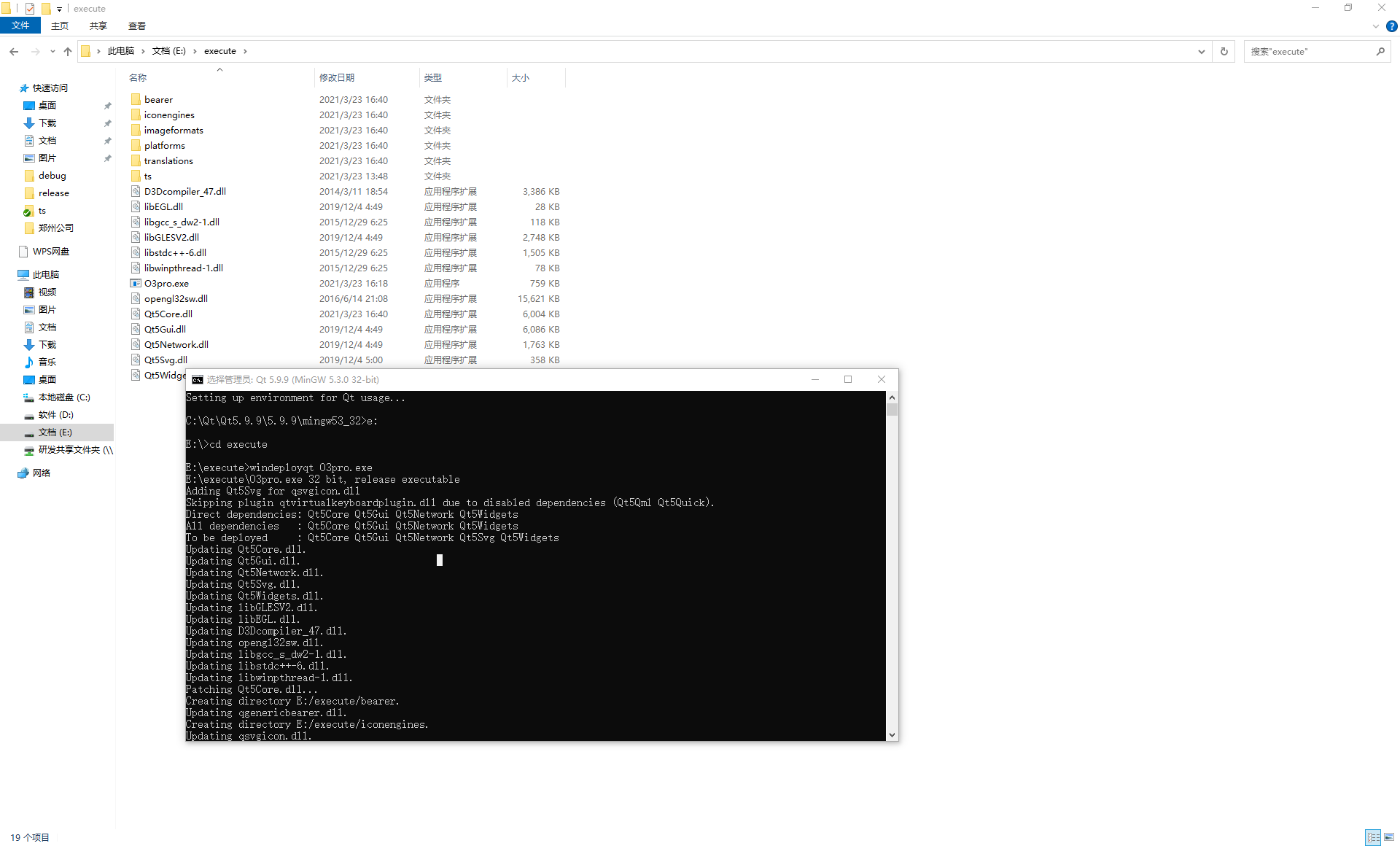Viewport: 1400px width, 846px height.
Task: Go up one level using the up arrow
Action: pyautogui.click(x=67, y=51)
